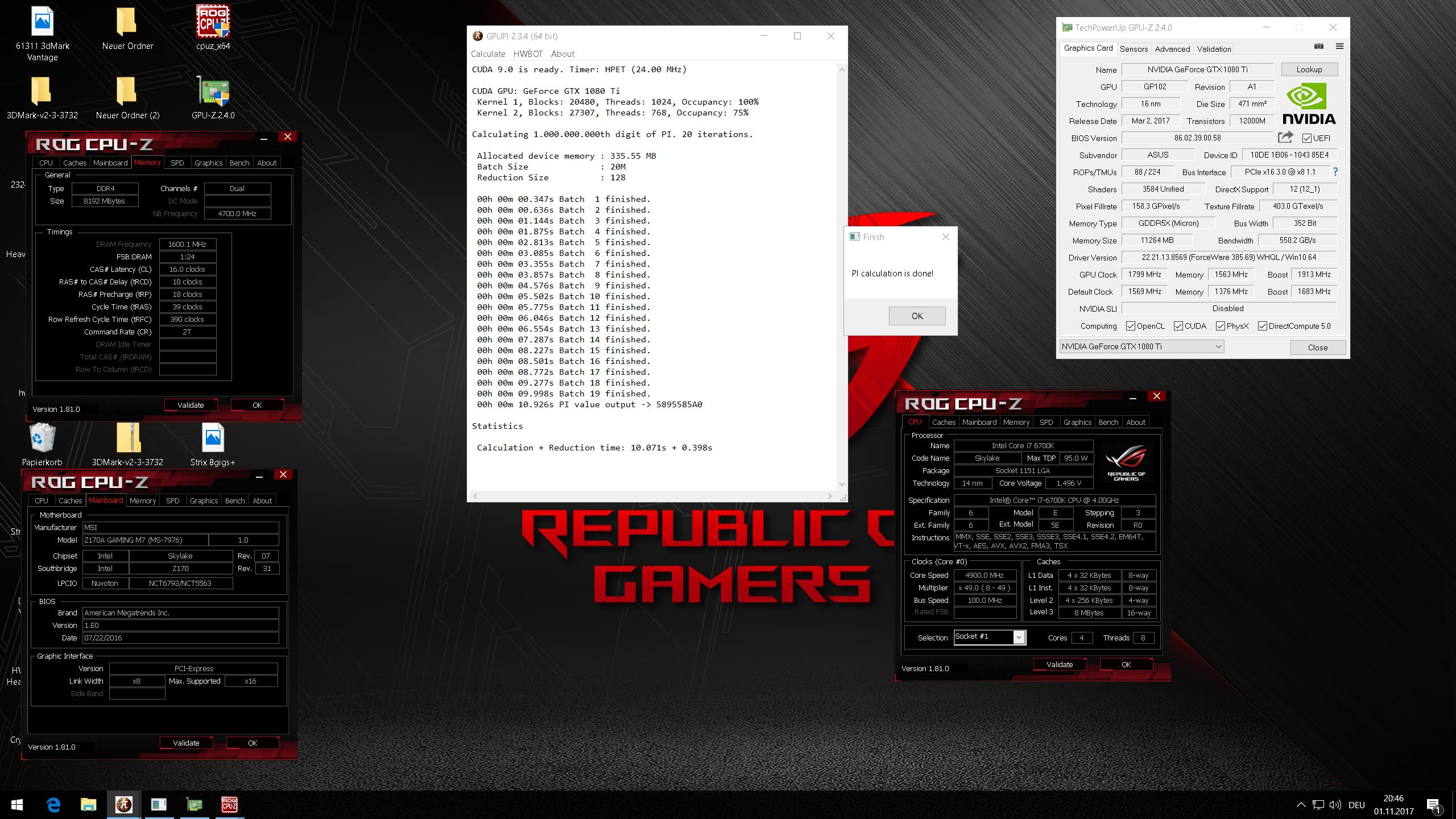The image size is (1456, 819).
Task: Close the Finish dialog with X
Action: (946, 237)
